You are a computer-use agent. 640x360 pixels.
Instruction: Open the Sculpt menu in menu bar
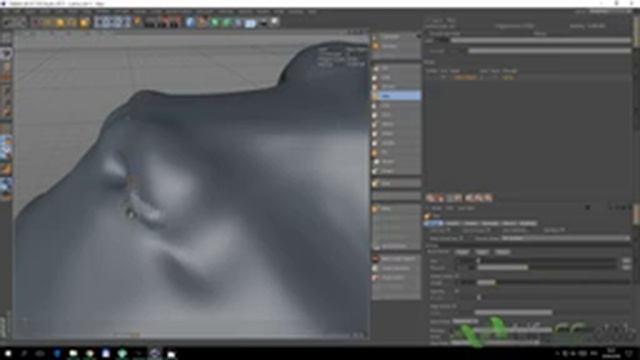[x=155, y=12]
